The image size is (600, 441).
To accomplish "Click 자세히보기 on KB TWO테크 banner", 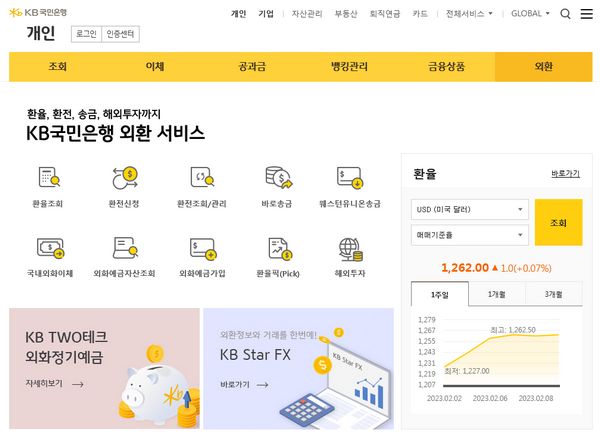I will point(54,384).
